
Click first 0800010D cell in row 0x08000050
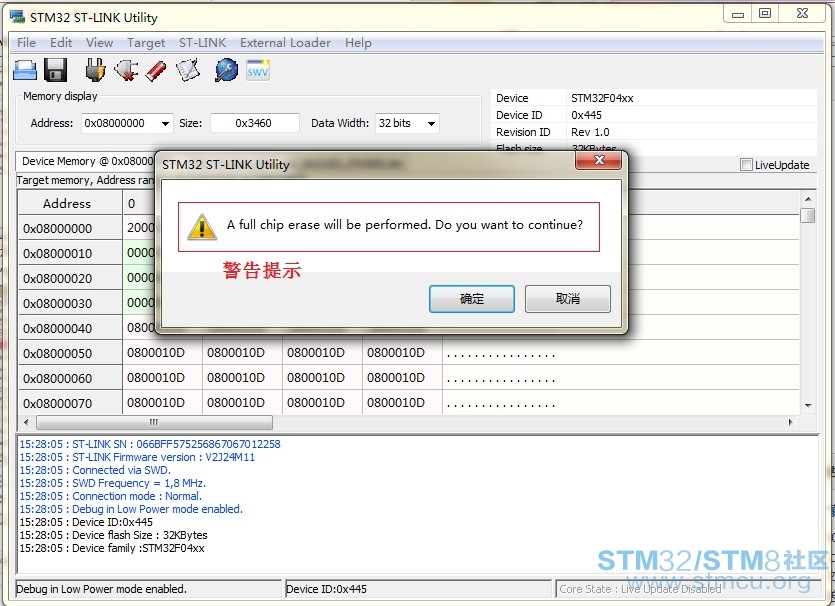162,353
